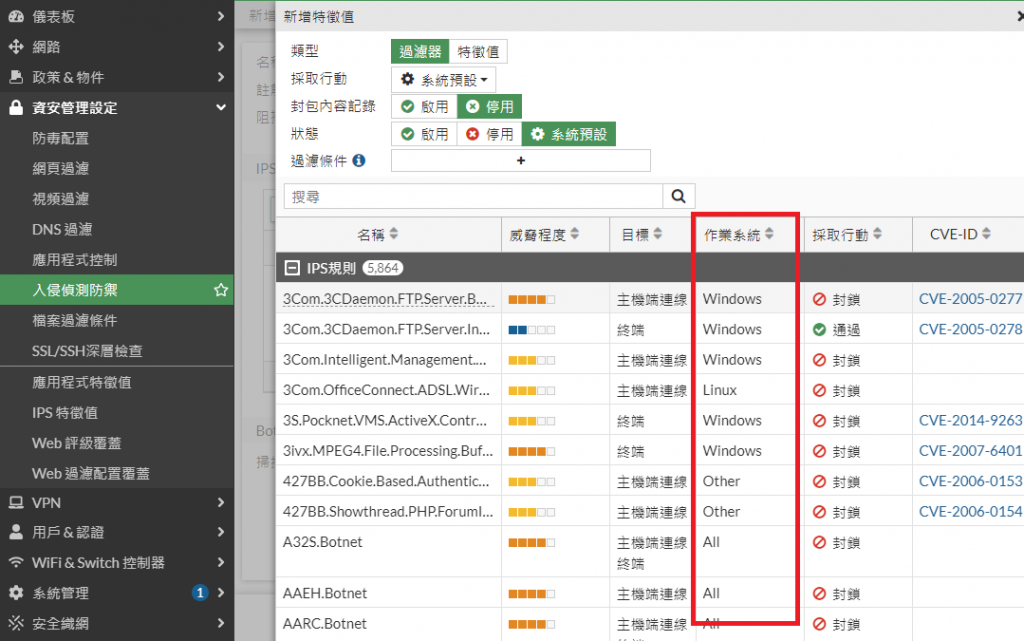Select 特徵值 type toggle
1024x641 pixels.
(x=479, y=52)
